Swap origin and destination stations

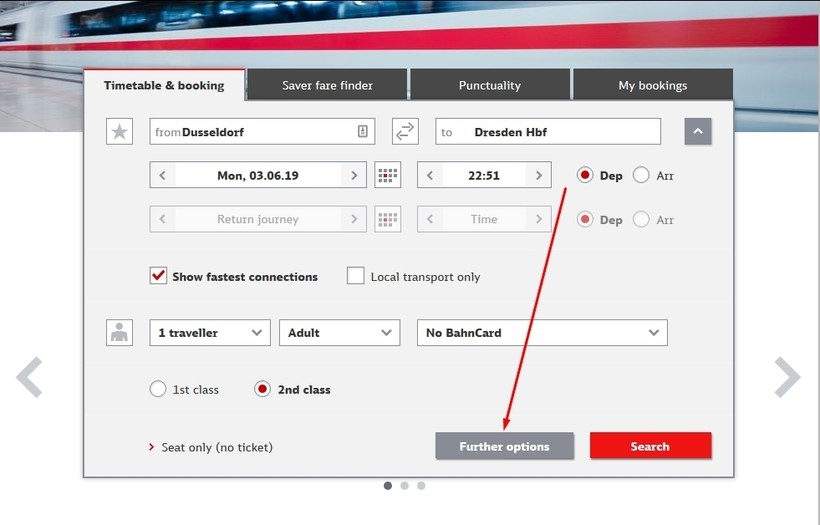[x=404, y=132]
